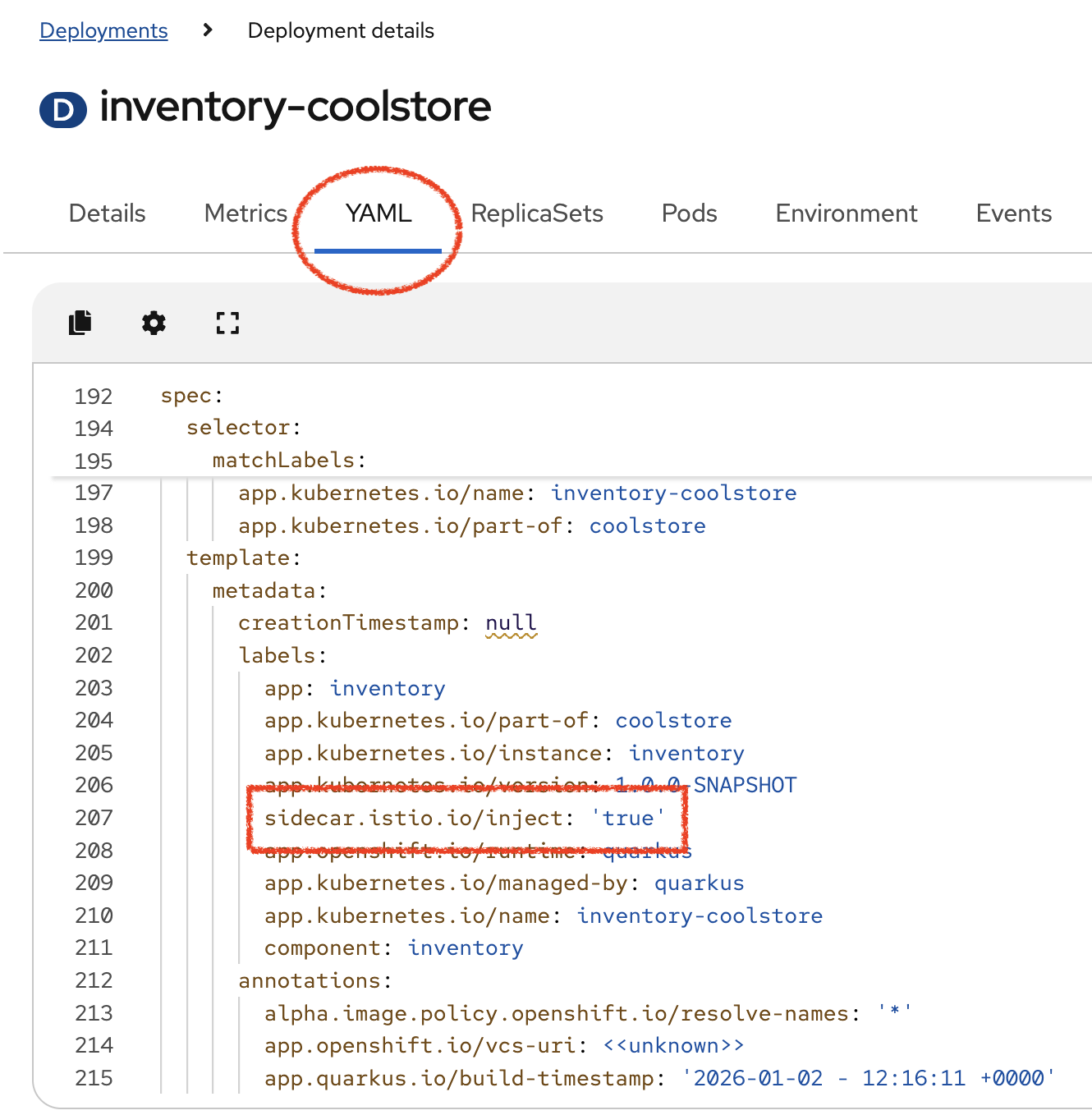Open the editor settings gear

pyautogui.click(x=154, y=323)
